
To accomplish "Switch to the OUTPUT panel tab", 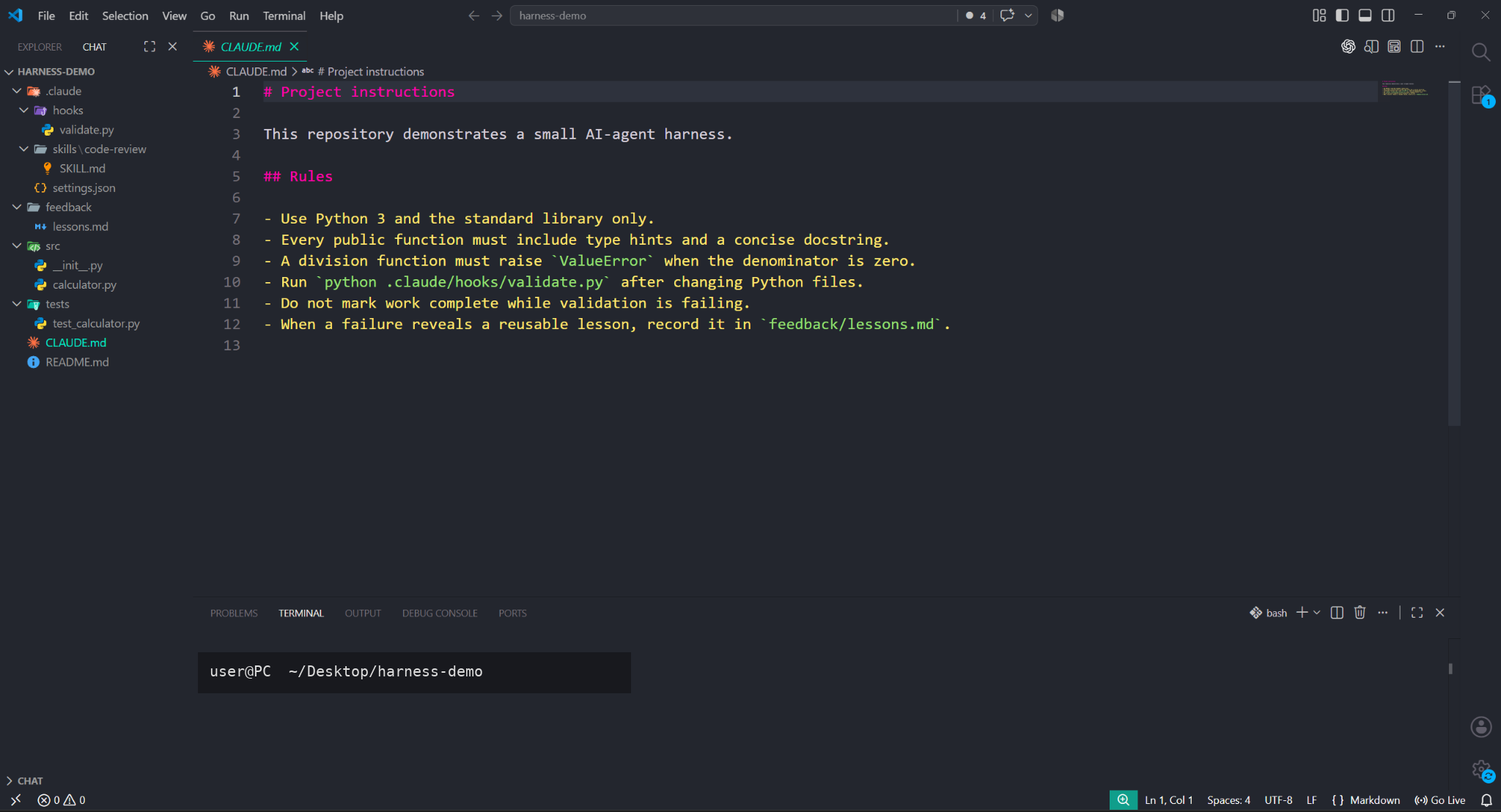I will (x=363, y=613).
